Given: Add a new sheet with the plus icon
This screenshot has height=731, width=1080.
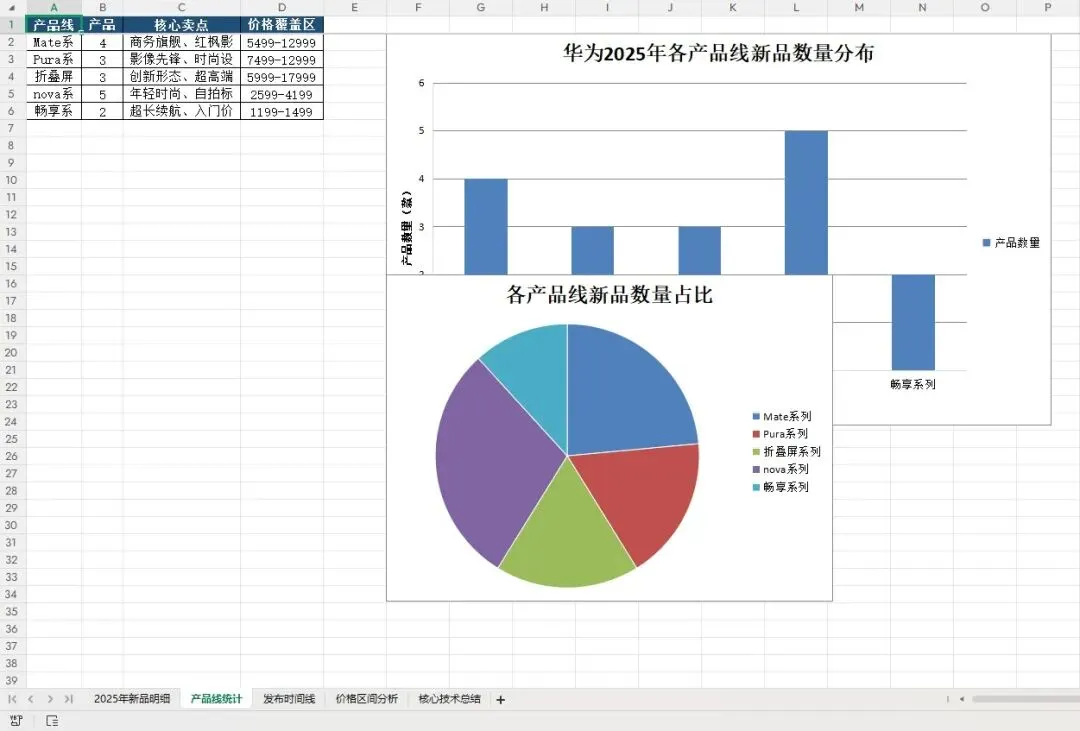Looking at the screenshot, I should (501, 699).
